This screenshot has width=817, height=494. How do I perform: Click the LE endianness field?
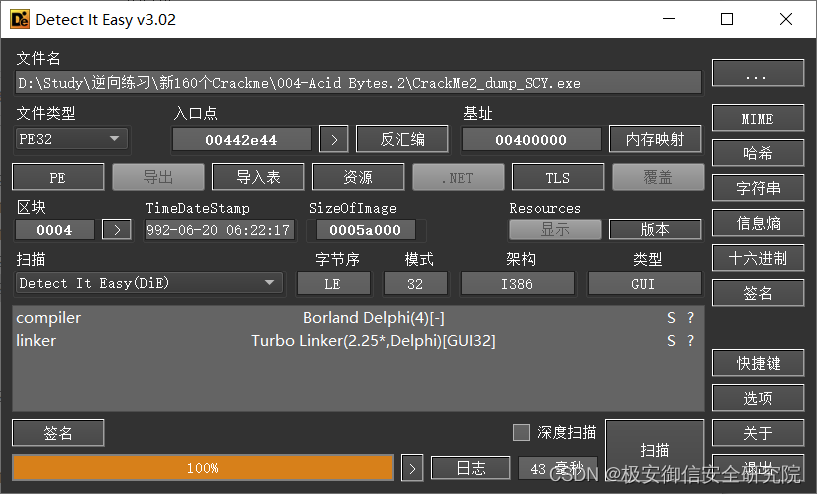coord(333,284)
